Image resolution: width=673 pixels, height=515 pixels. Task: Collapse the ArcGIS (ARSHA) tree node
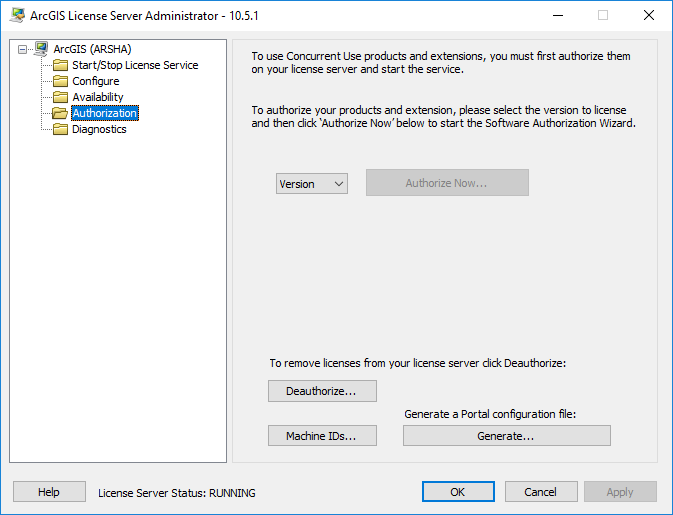(22, 50)
